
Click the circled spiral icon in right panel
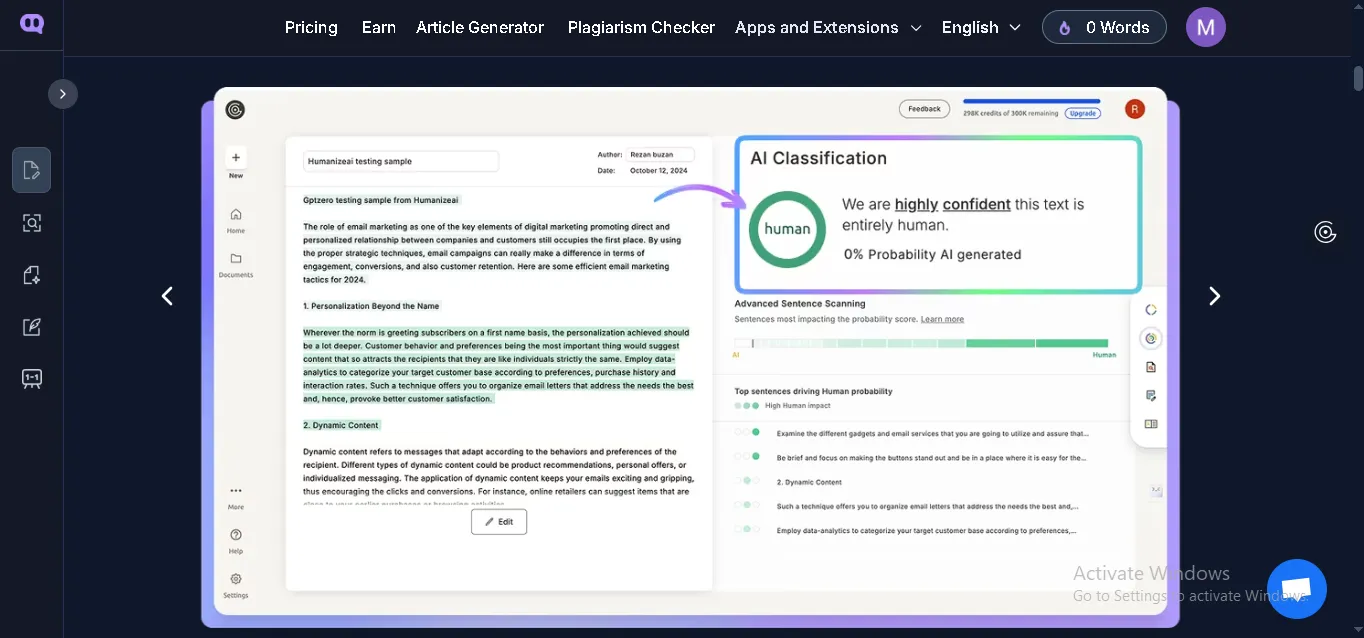[1151, 338]
